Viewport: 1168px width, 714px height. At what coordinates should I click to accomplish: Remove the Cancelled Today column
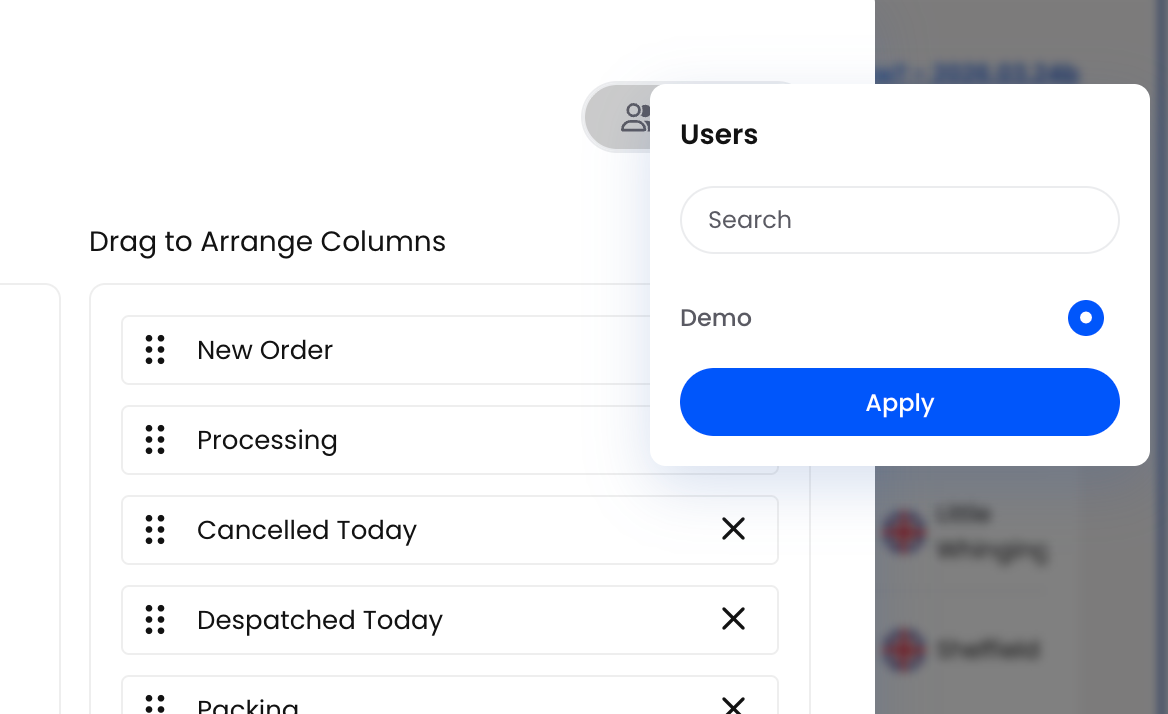[x=734, y=529]
